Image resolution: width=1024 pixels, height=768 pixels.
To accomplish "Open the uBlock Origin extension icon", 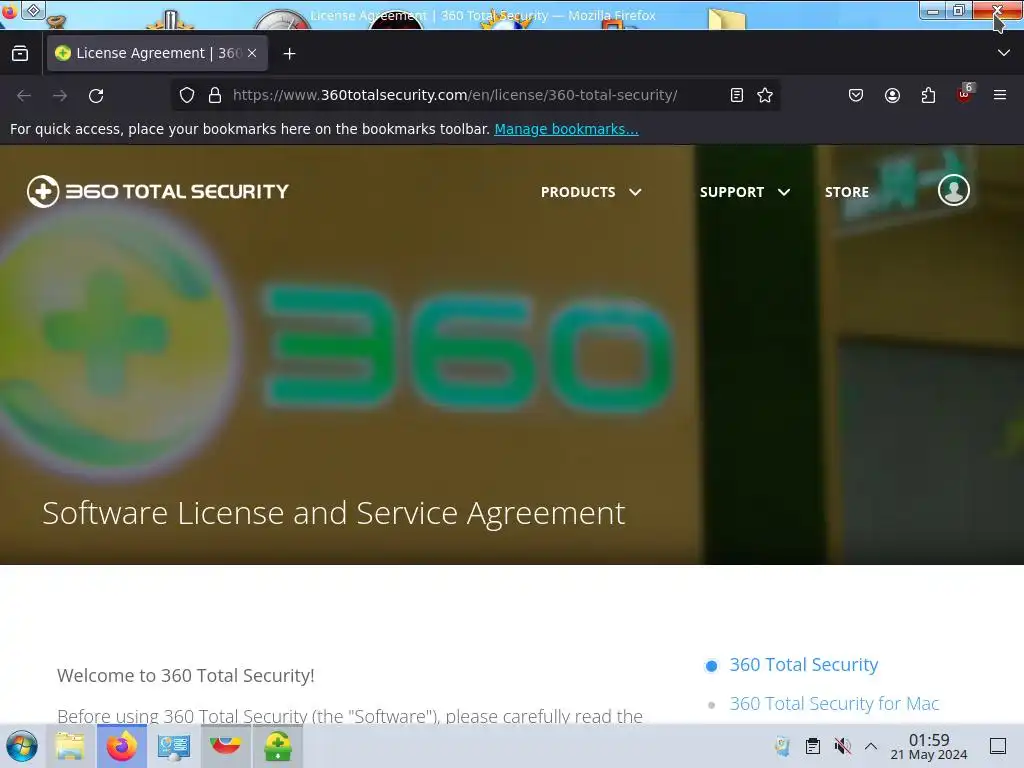I will point(965,94).
